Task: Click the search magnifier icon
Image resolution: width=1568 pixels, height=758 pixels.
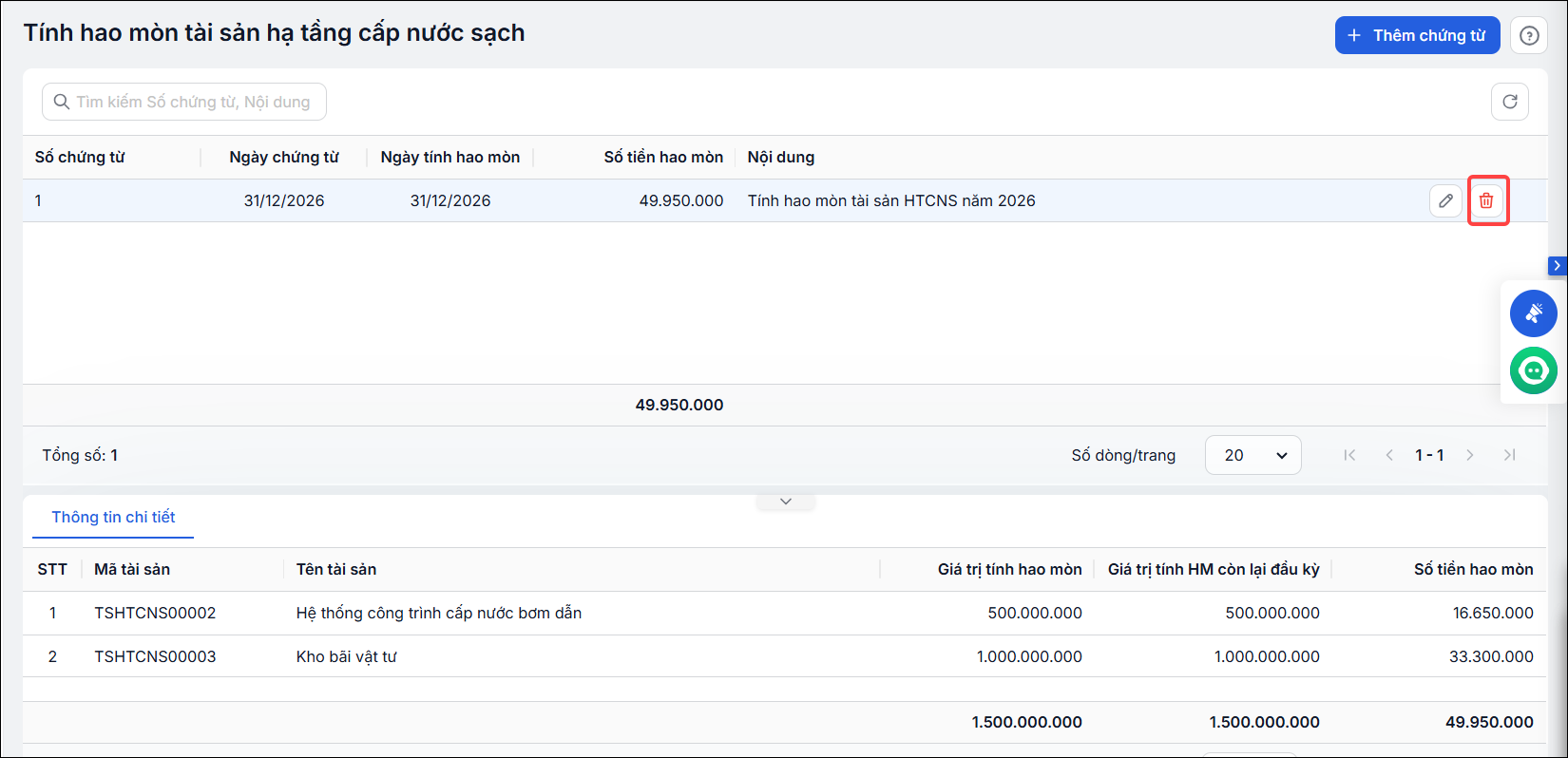Action: point(62,102)
